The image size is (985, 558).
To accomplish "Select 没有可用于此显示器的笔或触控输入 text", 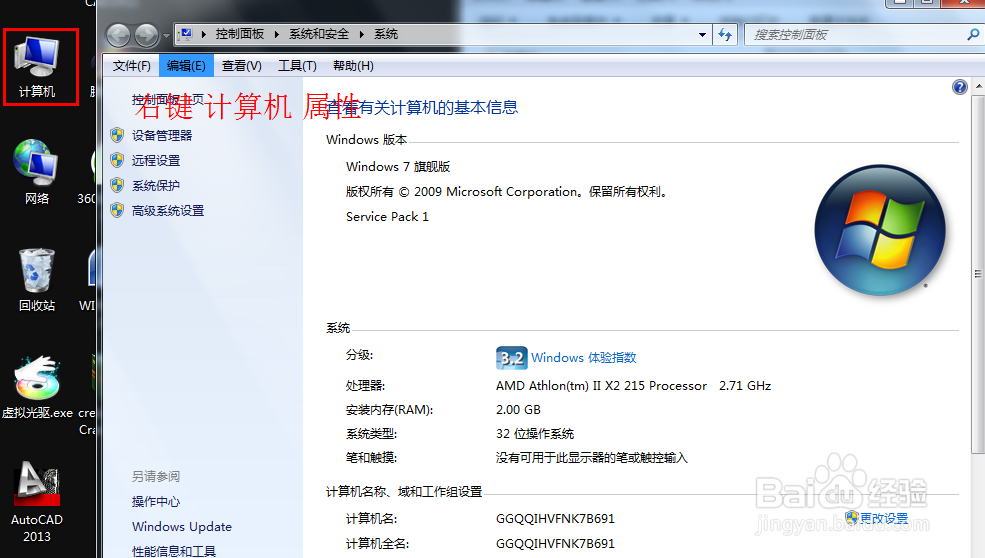I will coord(592,457).
